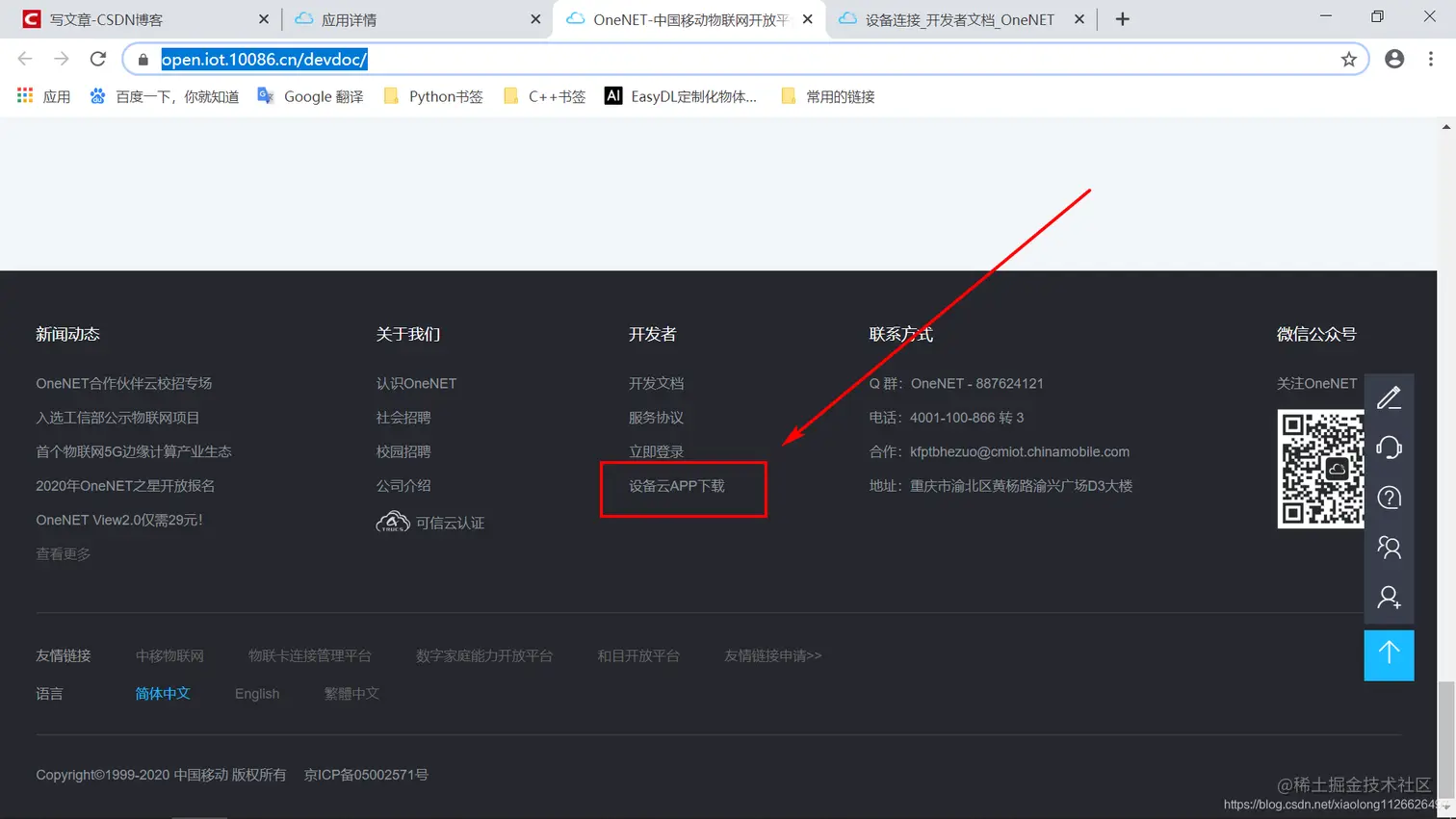Bookmark this page with the star icon
The width and height of the screenshot is (1456, 819).
click(x=1349, y=60)
